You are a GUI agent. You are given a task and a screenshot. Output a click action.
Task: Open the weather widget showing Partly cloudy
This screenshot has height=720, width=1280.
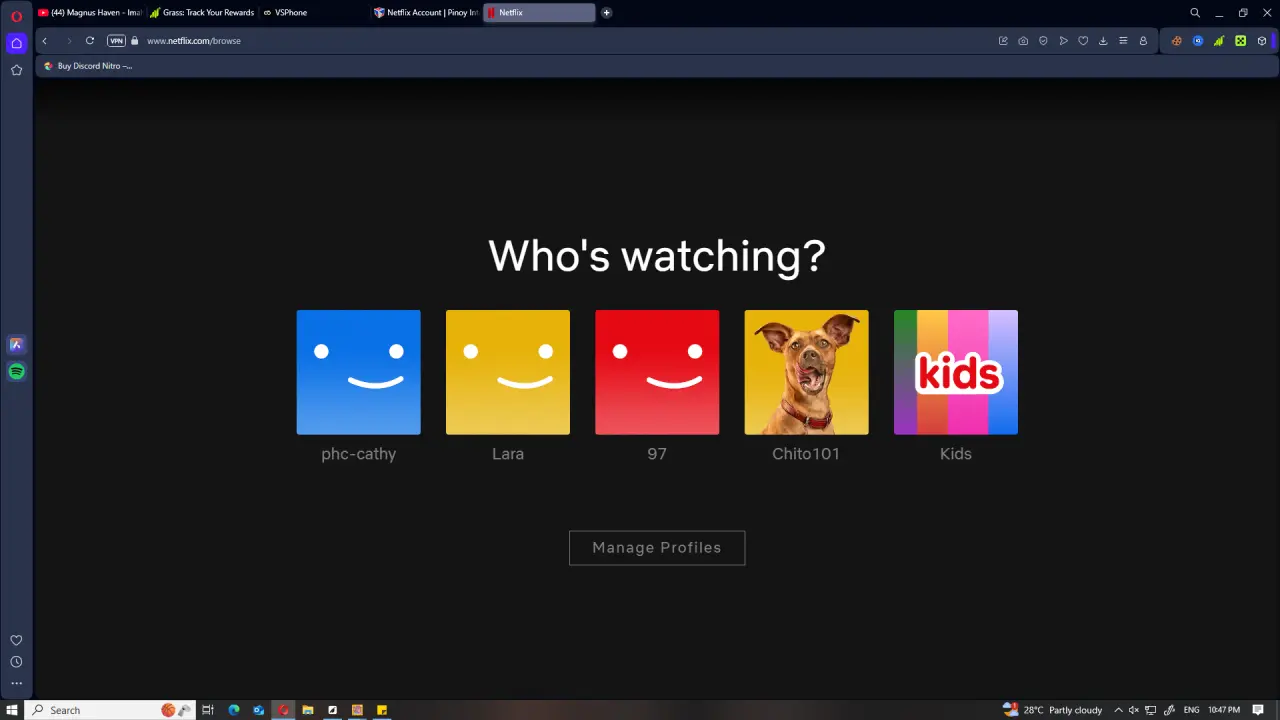(1052, 710)
